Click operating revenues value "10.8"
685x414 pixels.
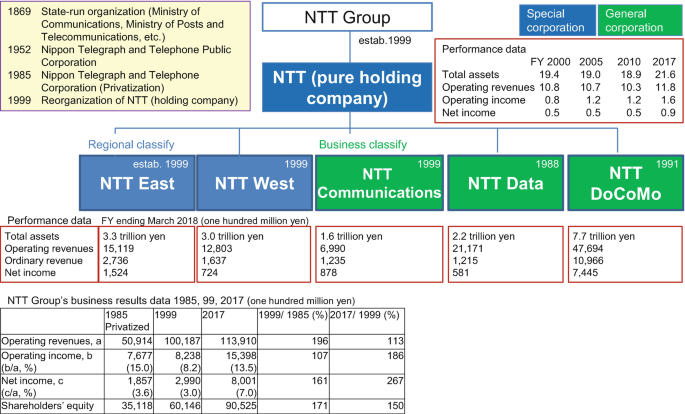[x=549, y=87]
